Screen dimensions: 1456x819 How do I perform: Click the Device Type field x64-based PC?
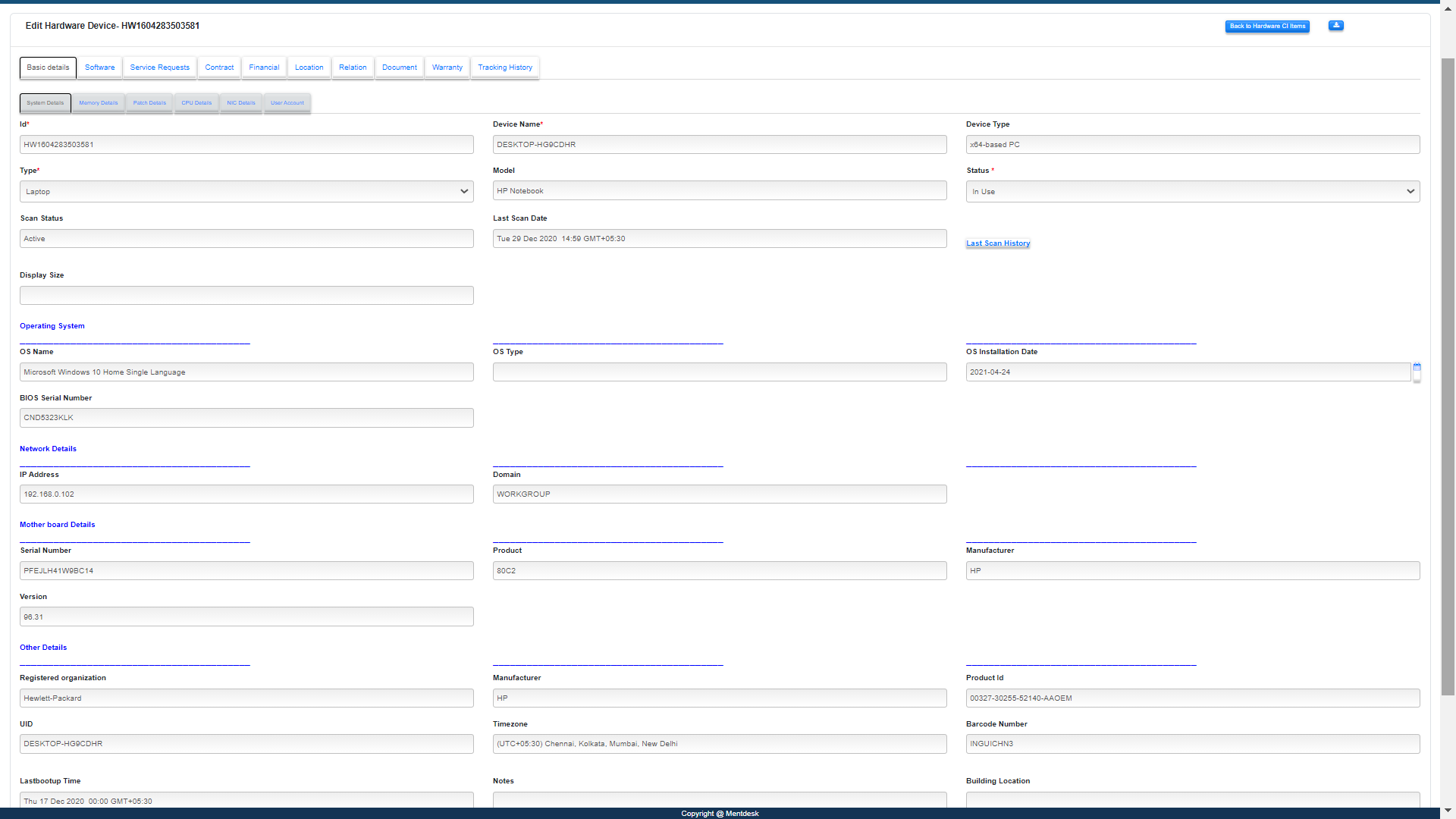pos(1193,145)
